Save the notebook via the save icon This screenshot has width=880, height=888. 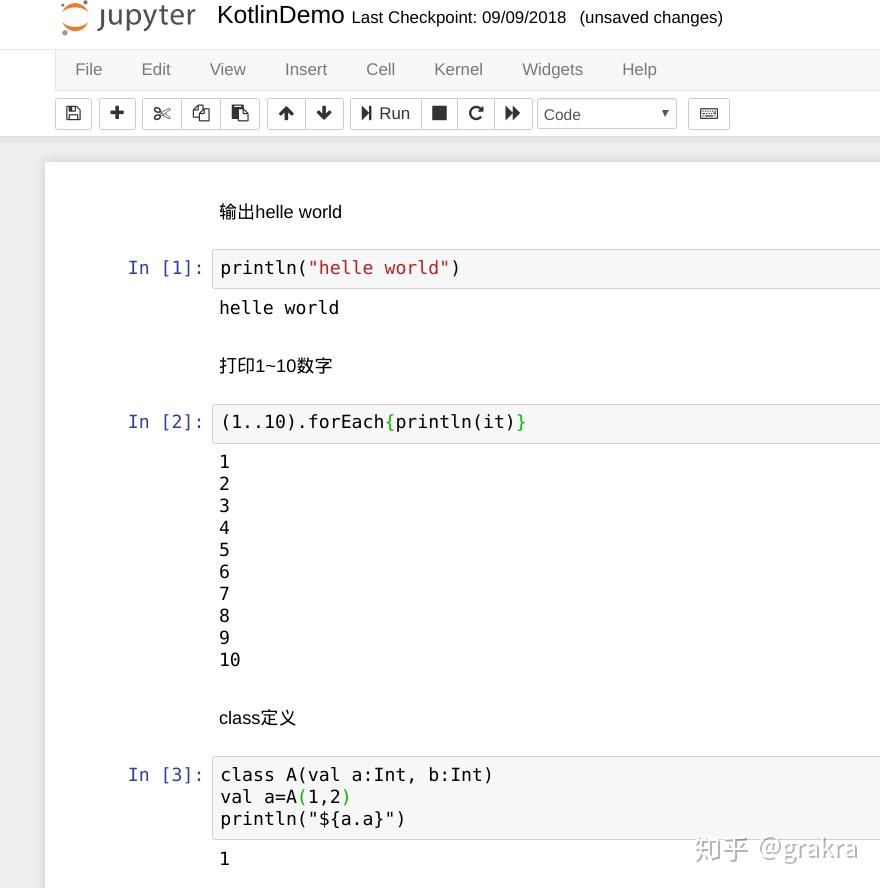point(72,113)
